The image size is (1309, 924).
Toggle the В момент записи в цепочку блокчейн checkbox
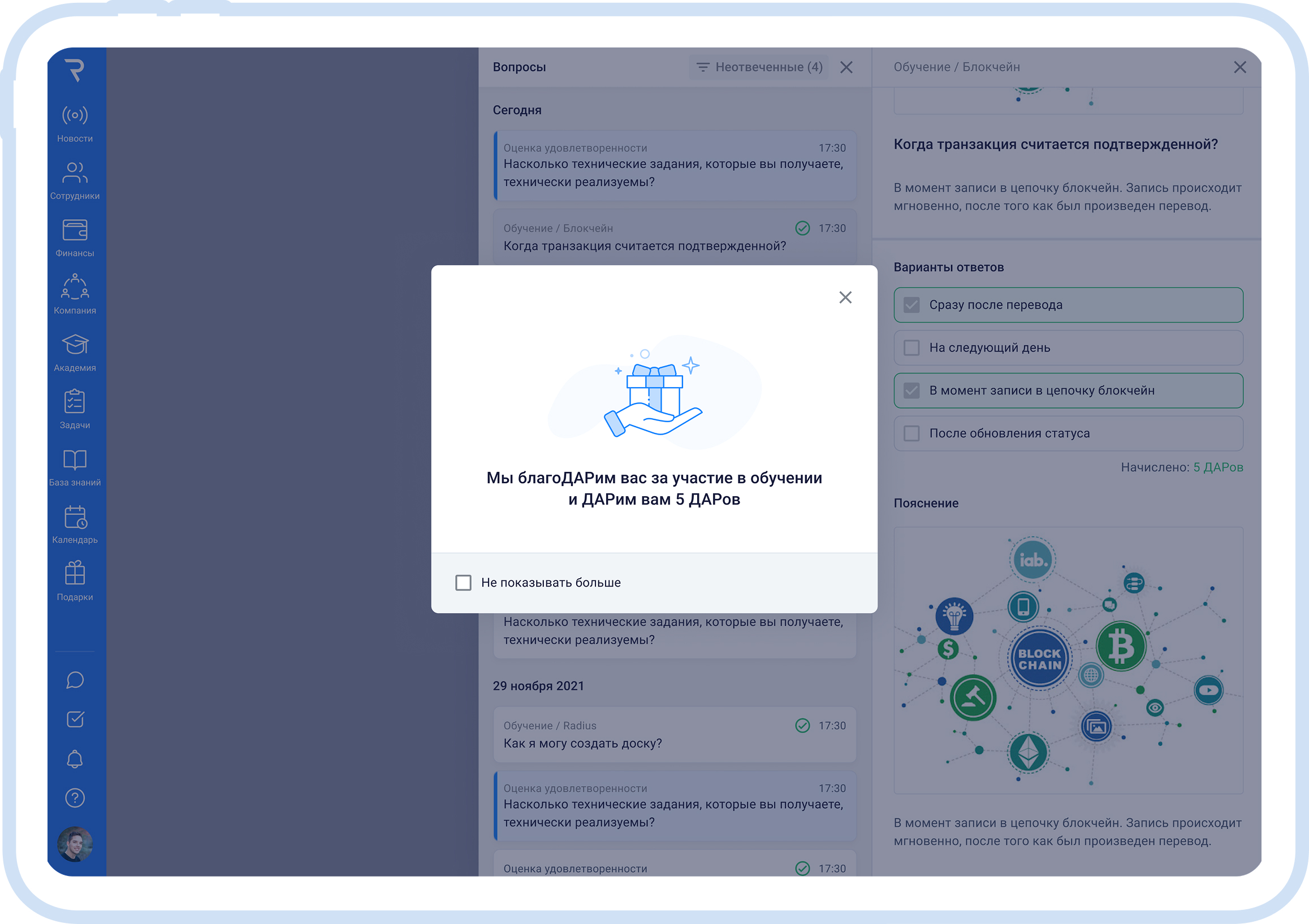[911, 390]
